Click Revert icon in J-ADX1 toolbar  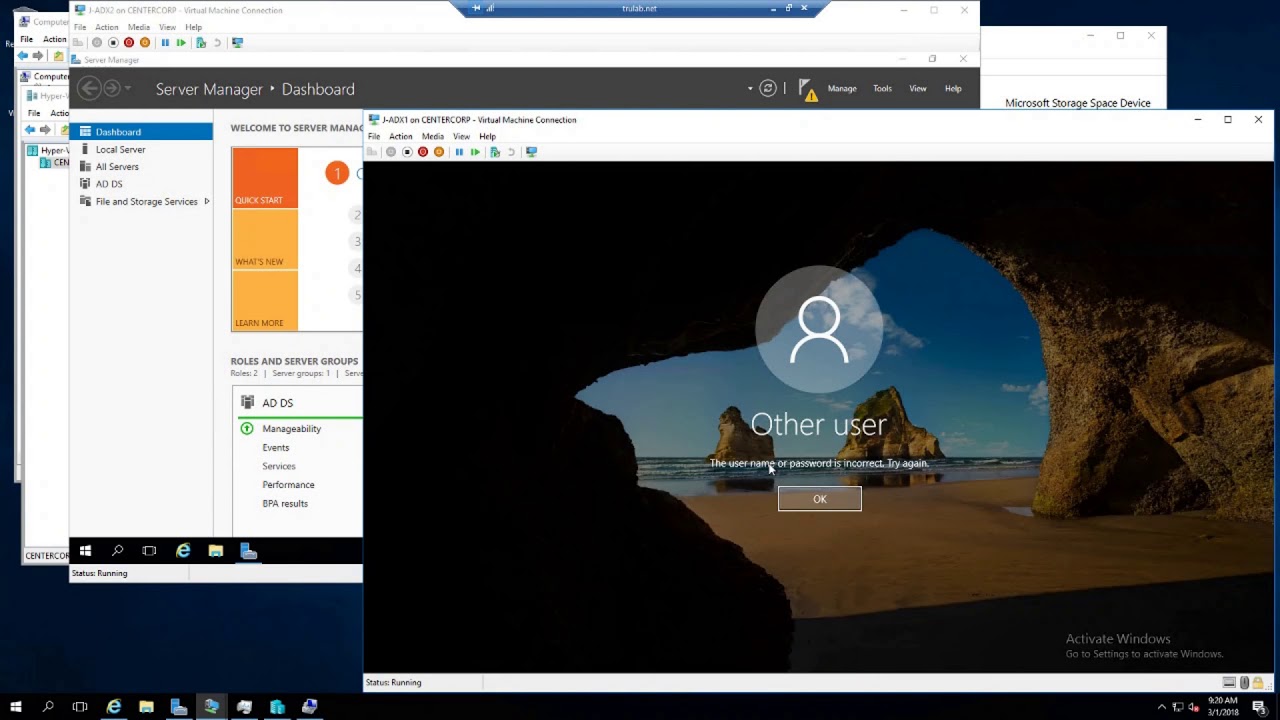511,152
